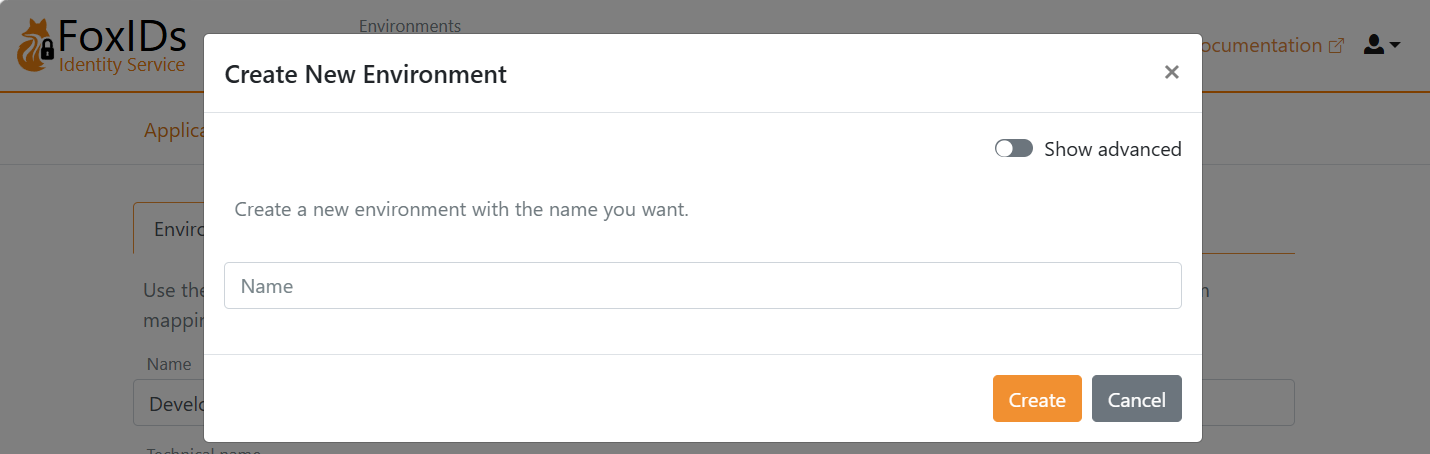
Task: Click the orange Create button
Action: click(x=1037, y=399)
